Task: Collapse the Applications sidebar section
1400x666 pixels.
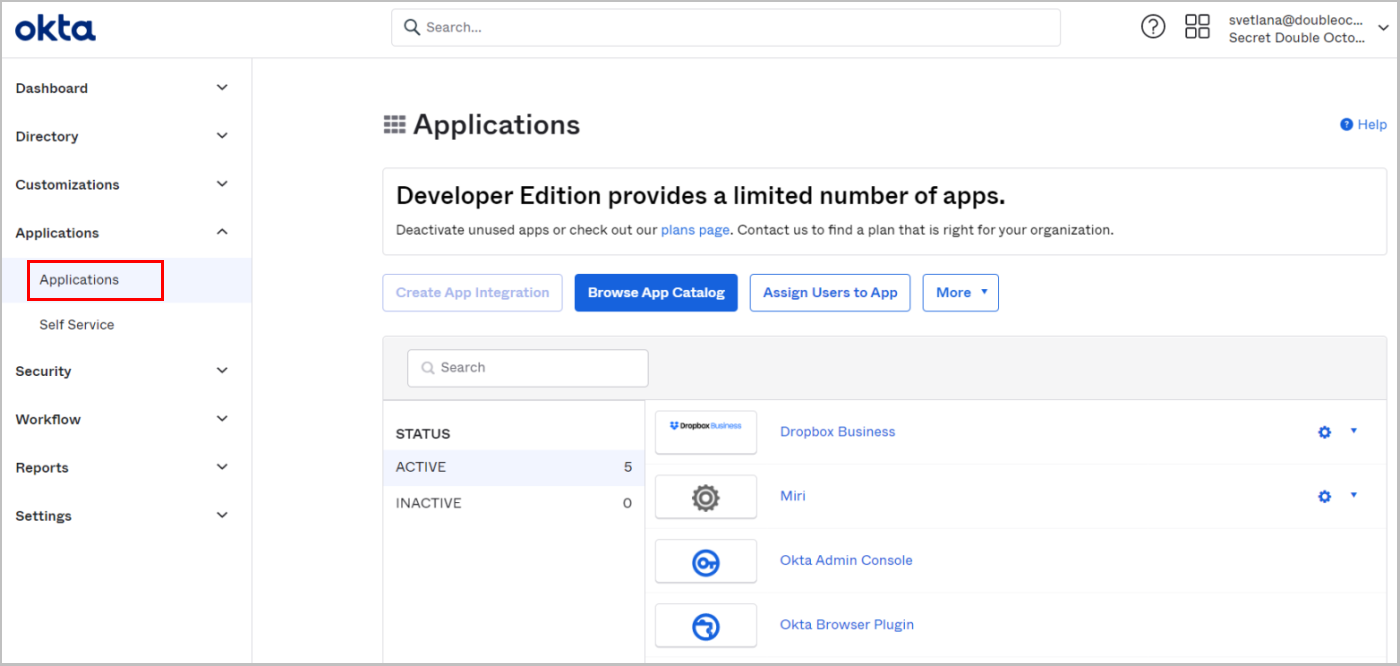Action: (222, 232)
